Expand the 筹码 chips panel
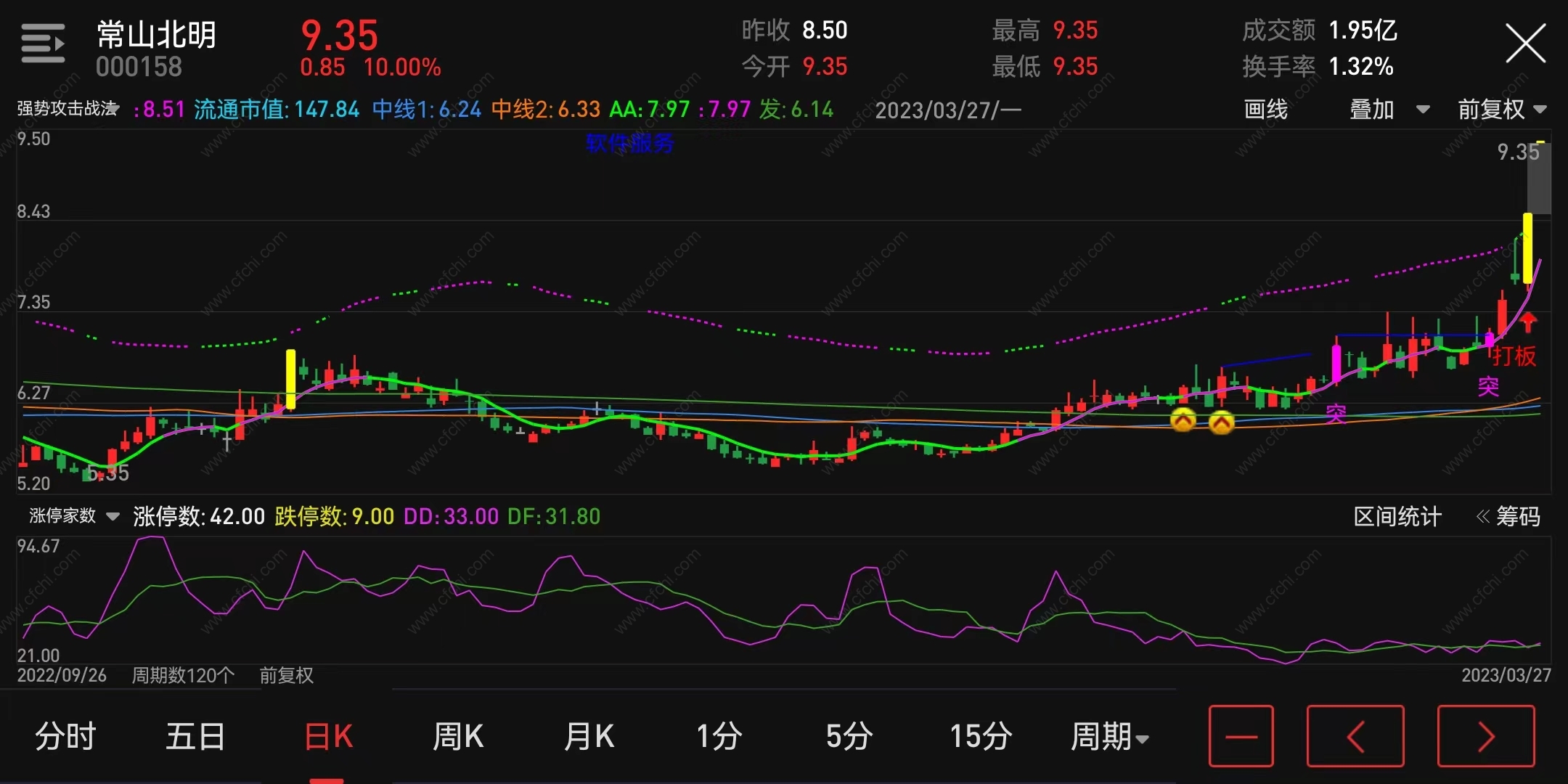Image resolution: width=1568 pixels, height=784 pixels. (x=1508, y=516)
